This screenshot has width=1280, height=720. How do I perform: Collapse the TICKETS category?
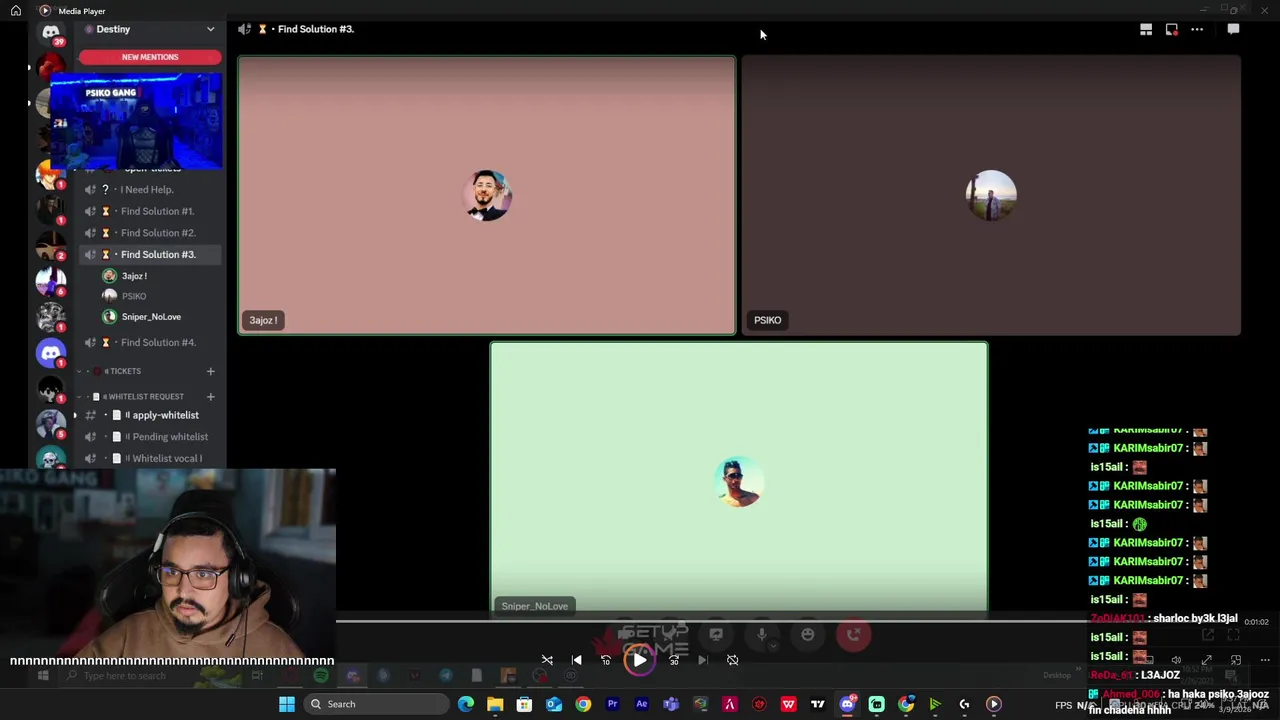124,371
